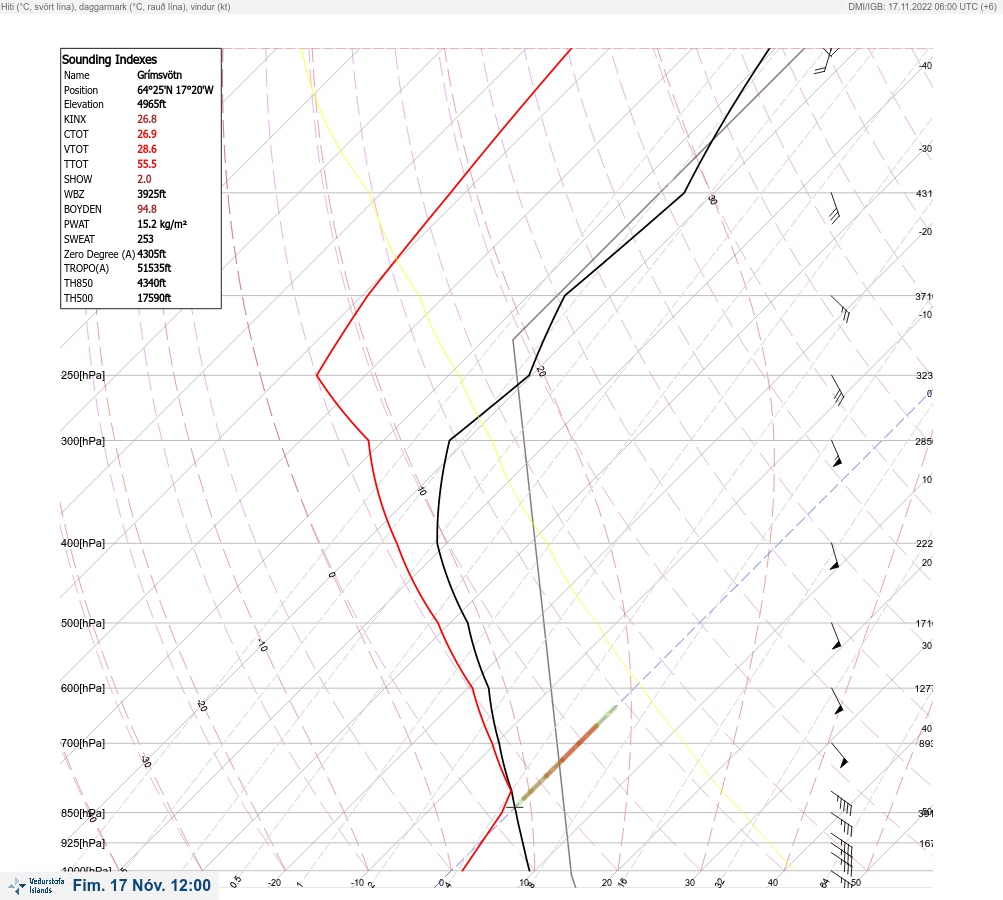Click the CTOT value 26.9
The image size is (1003, 900).
[x=146, y=134]
